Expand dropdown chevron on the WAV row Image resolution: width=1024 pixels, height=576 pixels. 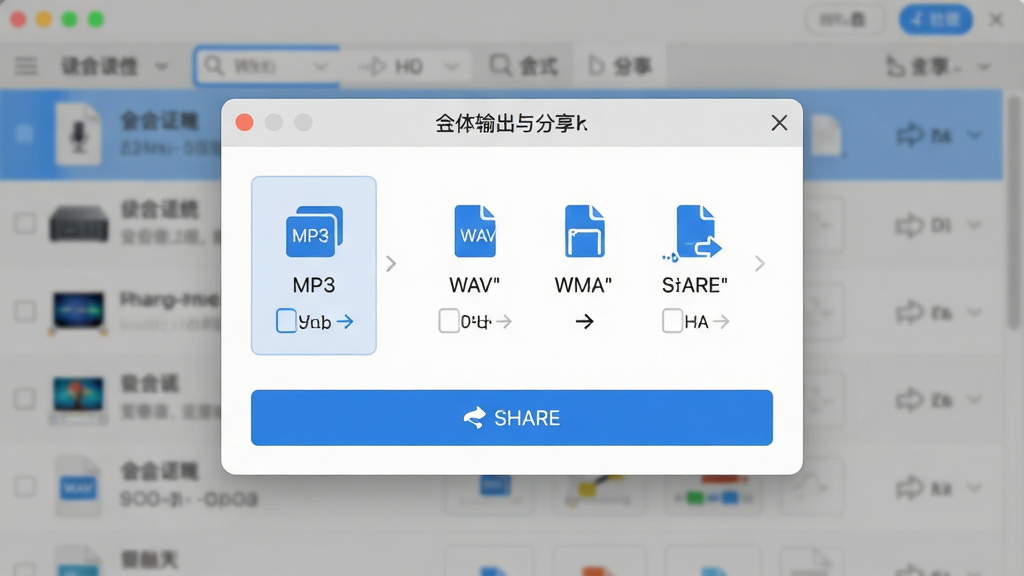pos(975,488)
